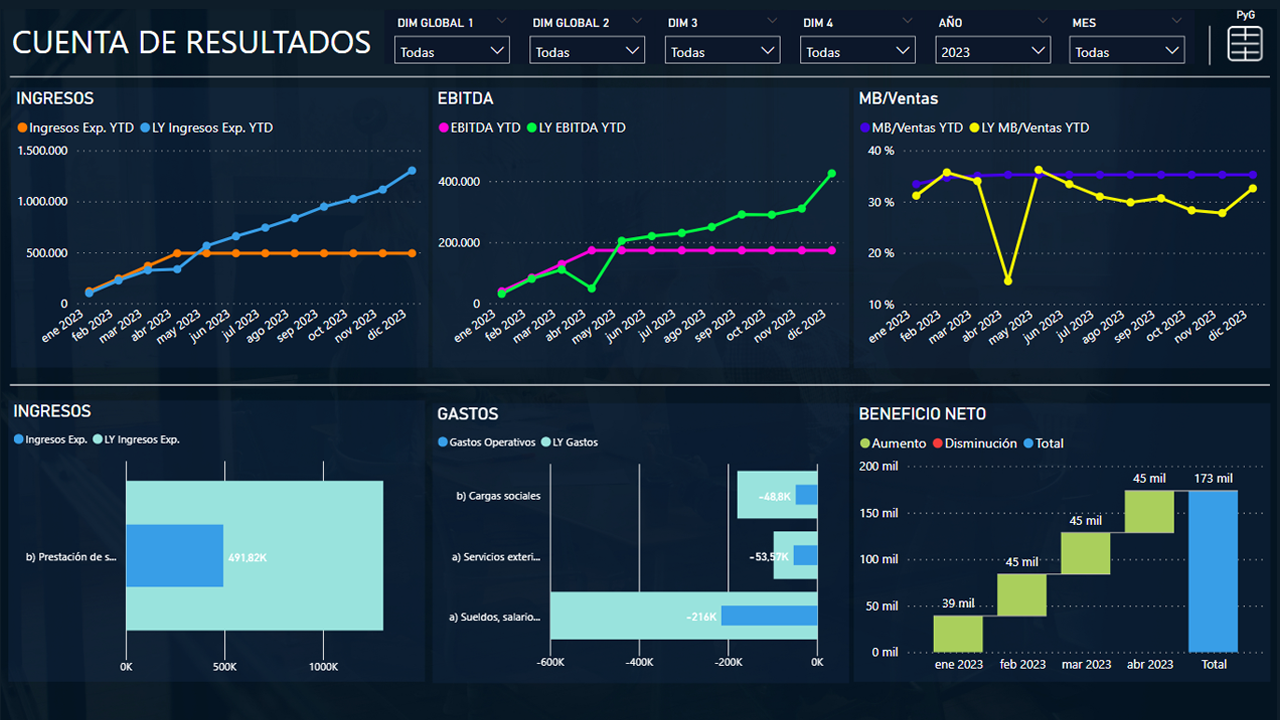Select the Disminución legend item
The height and width of the screenshot is (720, 1280).
[980, 443]
